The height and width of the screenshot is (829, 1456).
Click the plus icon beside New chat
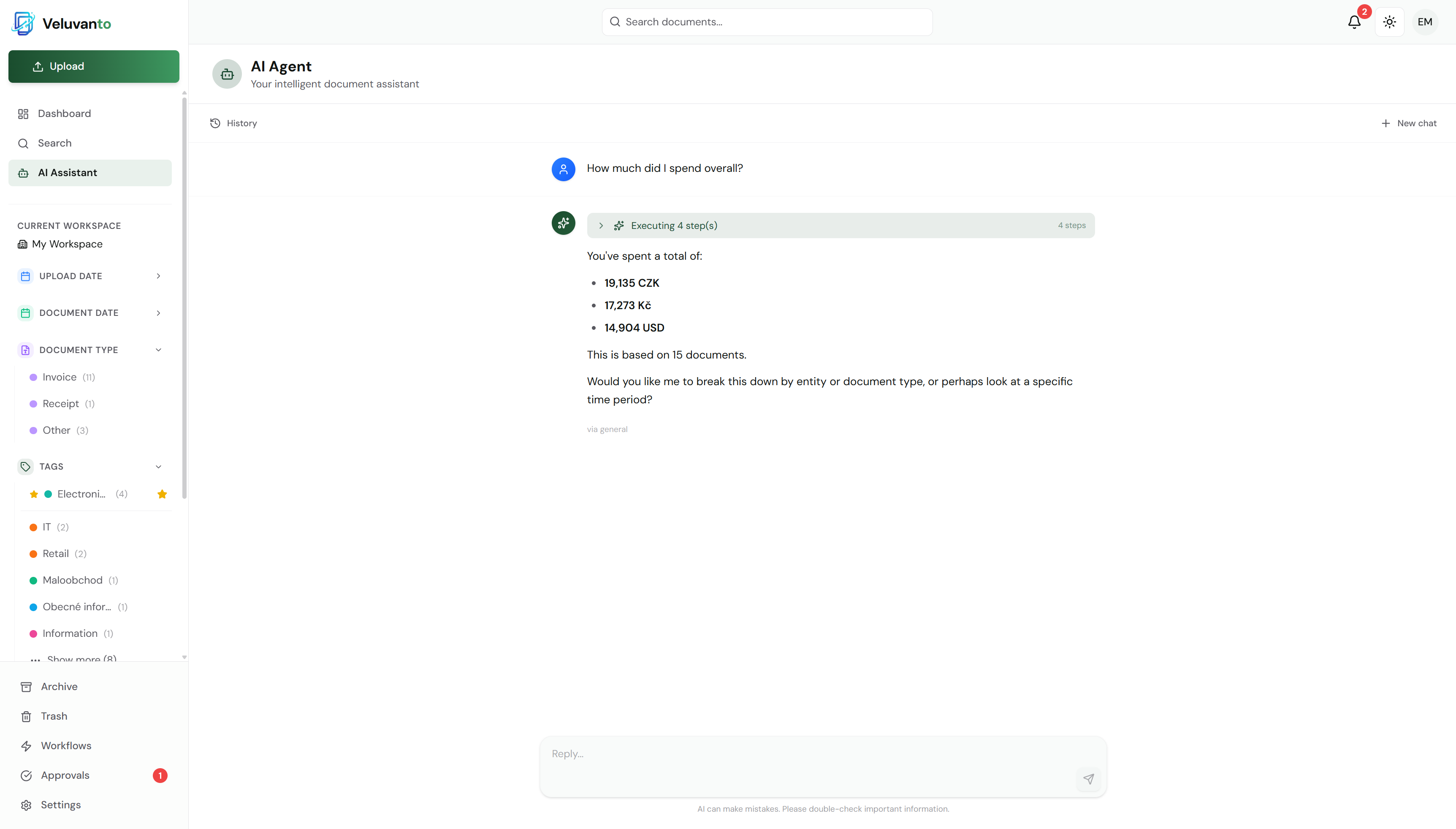[x=1386, y=123]
